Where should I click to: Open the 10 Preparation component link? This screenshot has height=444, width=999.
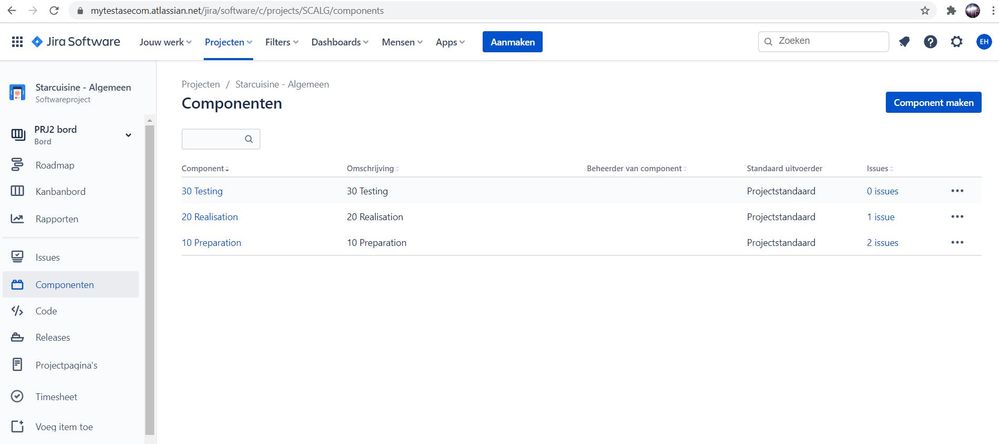coord(212,243)
